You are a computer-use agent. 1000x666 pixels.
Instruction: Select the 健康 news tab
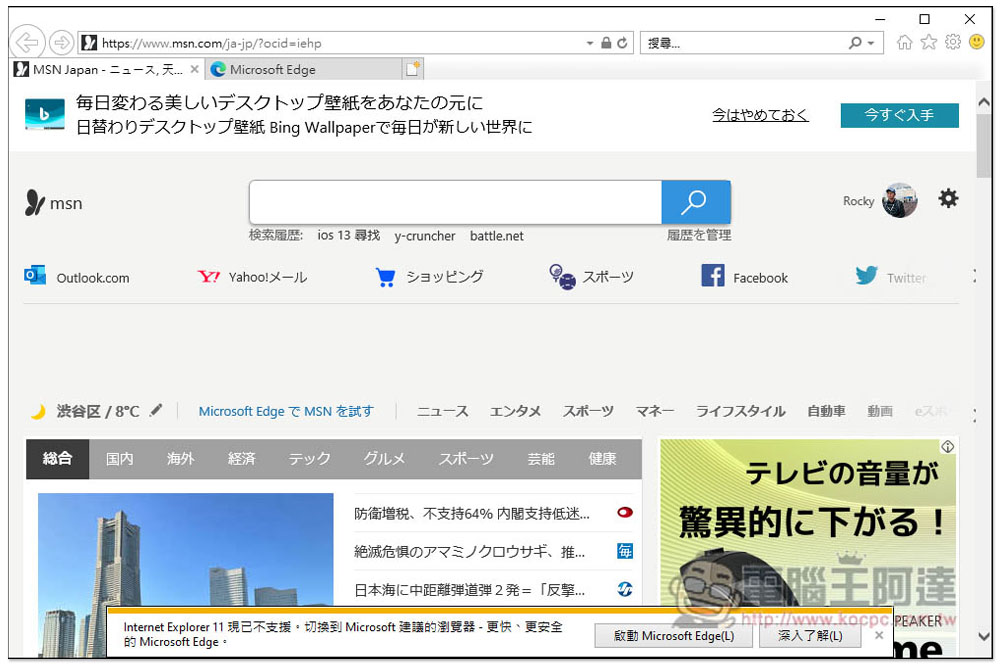click(602, 459)
